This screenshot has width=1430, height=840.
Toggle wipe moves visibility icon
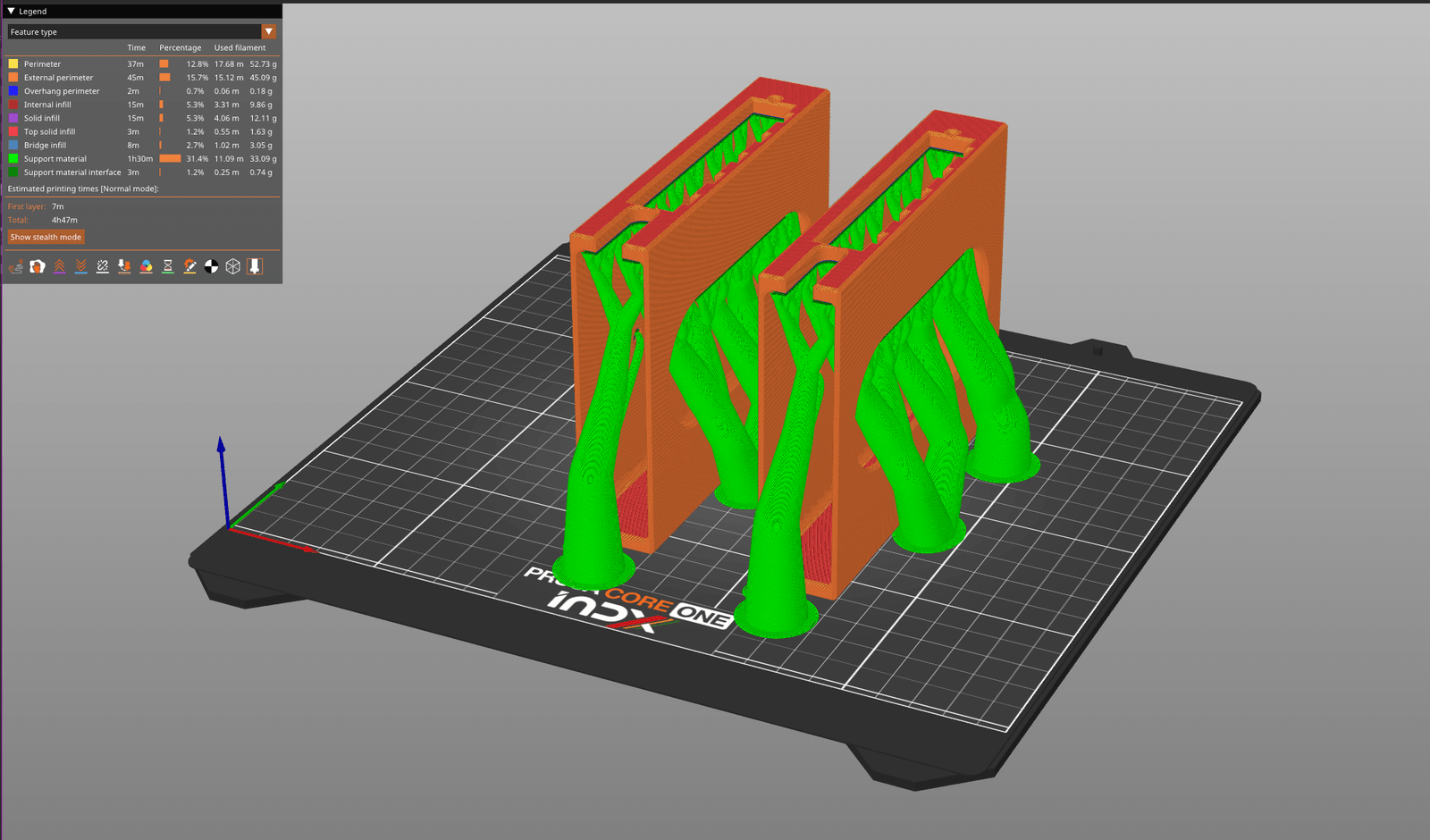tap(38, 266)
